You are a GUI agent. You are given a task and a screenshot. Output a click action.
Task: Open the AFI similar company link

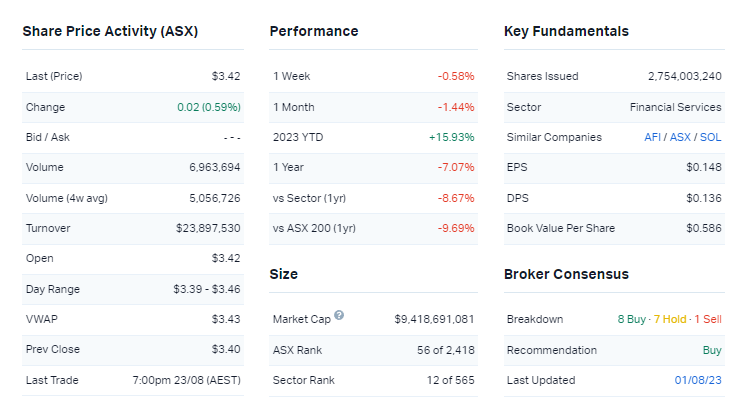[x=655, y=137]
